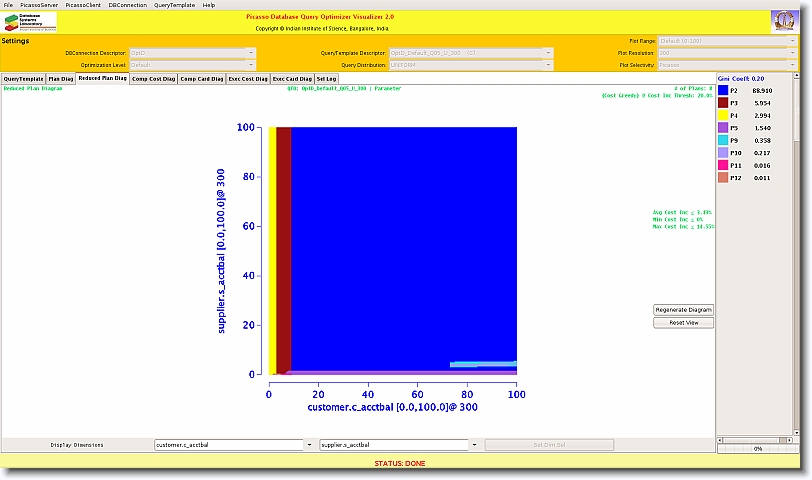Click the Database Systems Laboratory logo
The image size is (812, 480).
(x=29, y=22)
